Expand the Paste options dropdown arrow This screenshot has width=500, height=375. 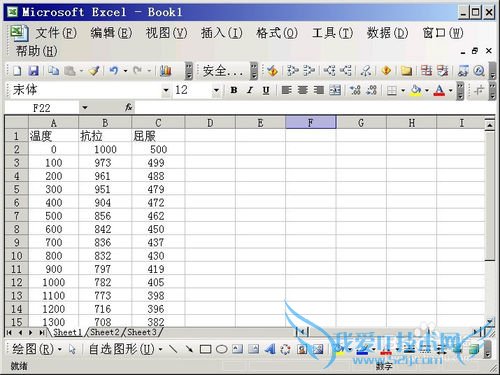[x=81, y=71]
